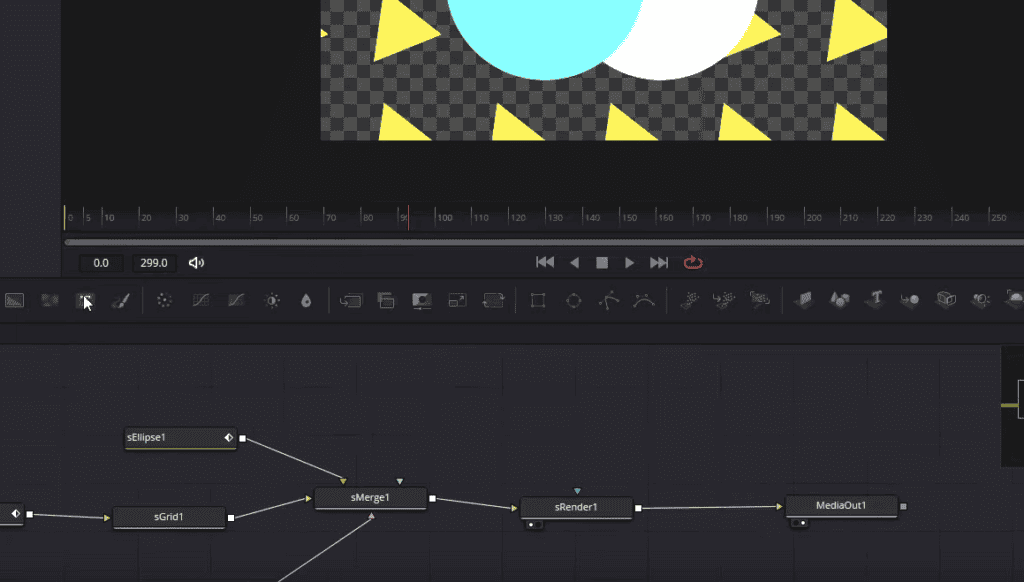Add a Matte Control node
This screenshot has height=582, width=1024.
pos(421,300)
